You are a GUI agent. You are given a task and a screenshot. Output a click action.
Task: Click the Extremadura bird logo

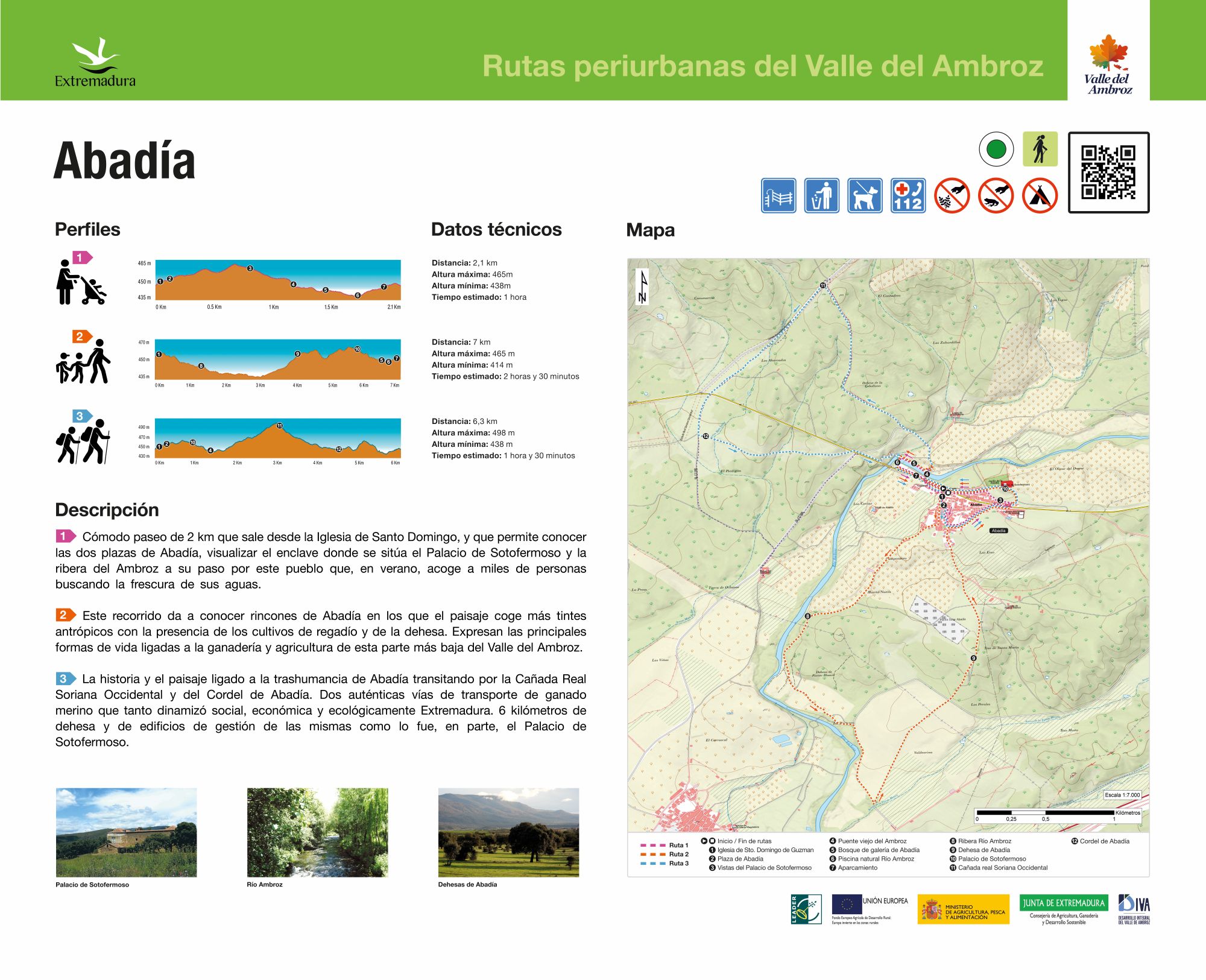coord(95,63)
